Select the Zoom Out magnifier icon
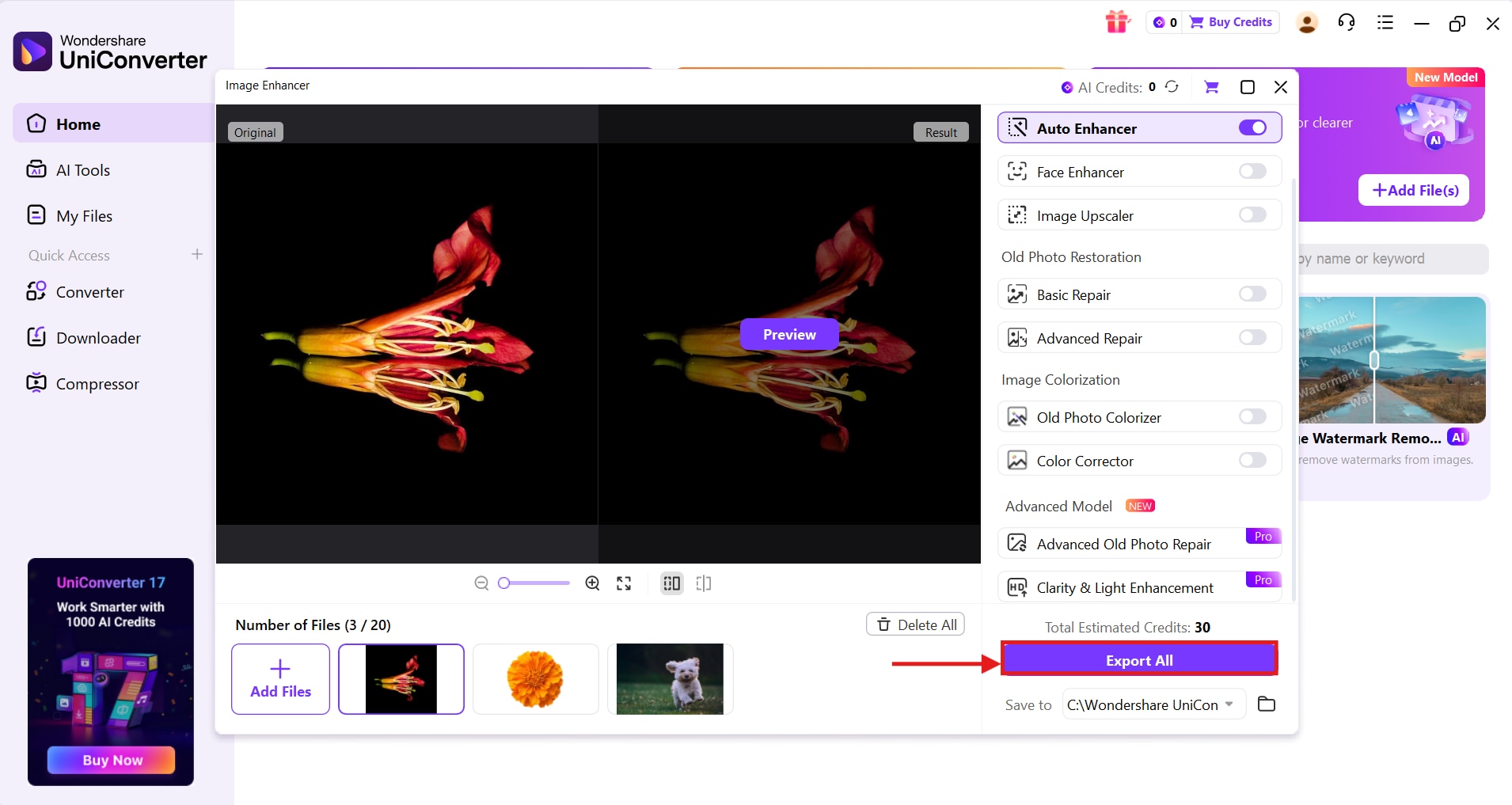The height and width of the screenshot is (805, 1512). [481, 583]
